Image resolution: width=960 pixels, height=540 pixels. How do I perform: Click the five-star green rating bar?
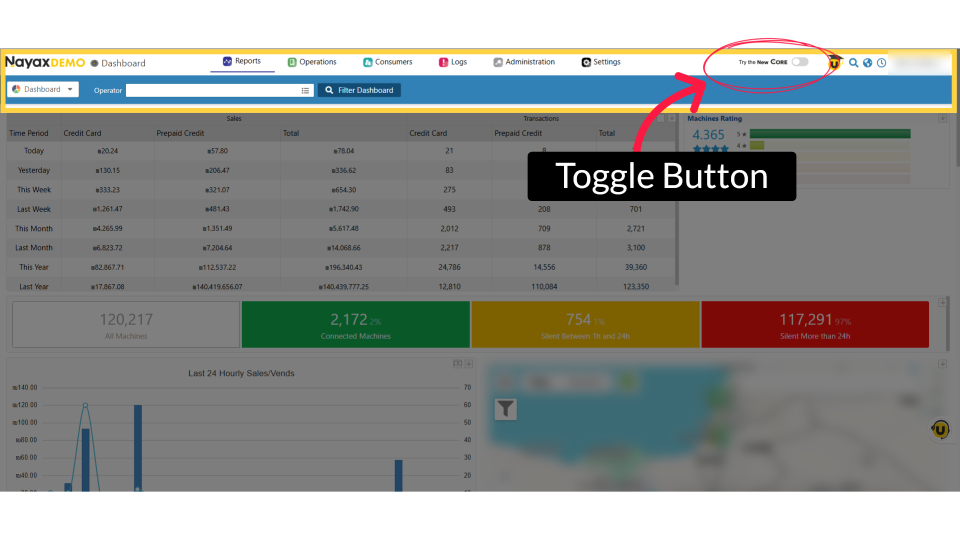(829, 133)
